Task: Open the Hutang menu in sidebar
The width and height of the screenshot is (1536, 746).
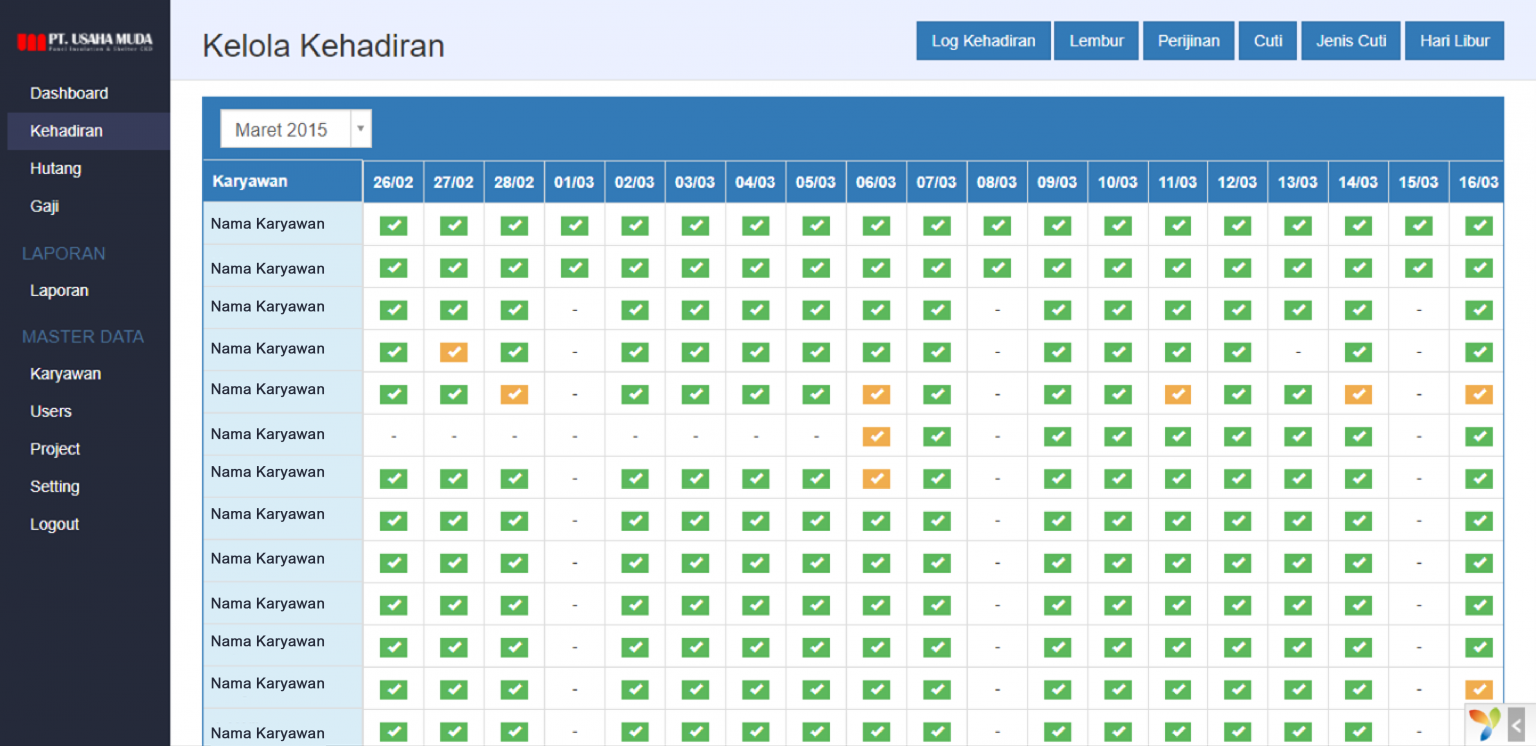Action: (x=55, y=168)
